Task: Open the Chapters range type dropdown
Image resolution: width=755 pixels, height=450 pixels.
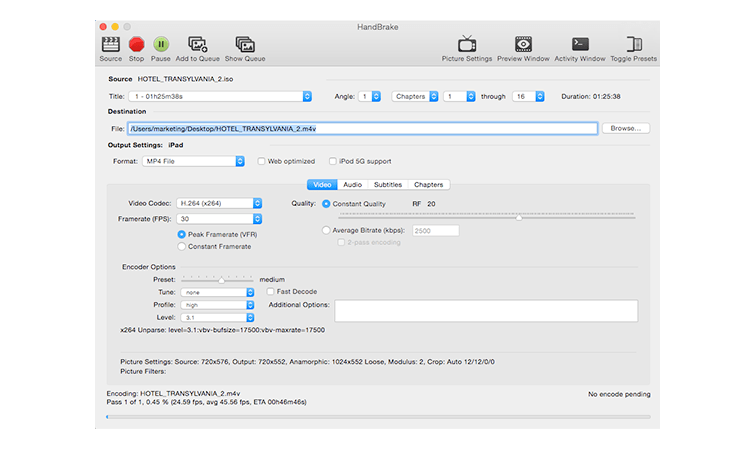Action: click(415, 96)
